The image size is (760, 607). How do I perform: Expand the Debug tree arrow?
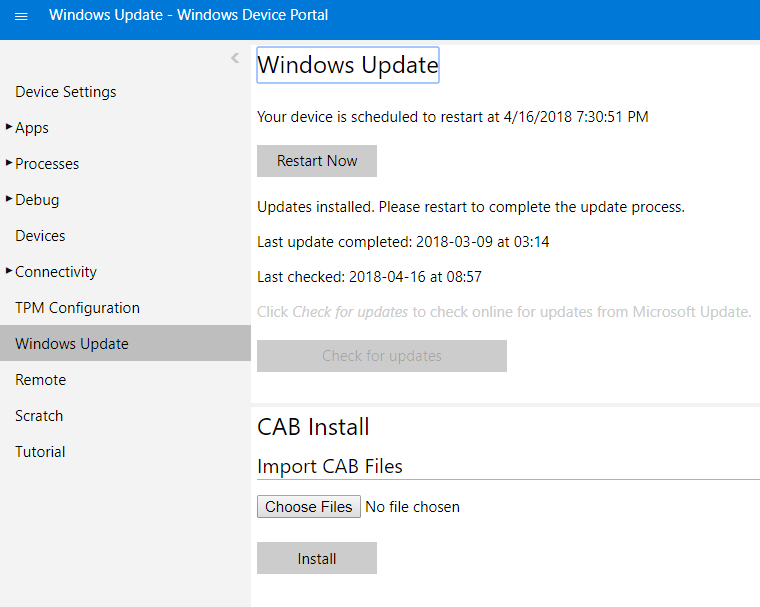click(x=9, y=199)
